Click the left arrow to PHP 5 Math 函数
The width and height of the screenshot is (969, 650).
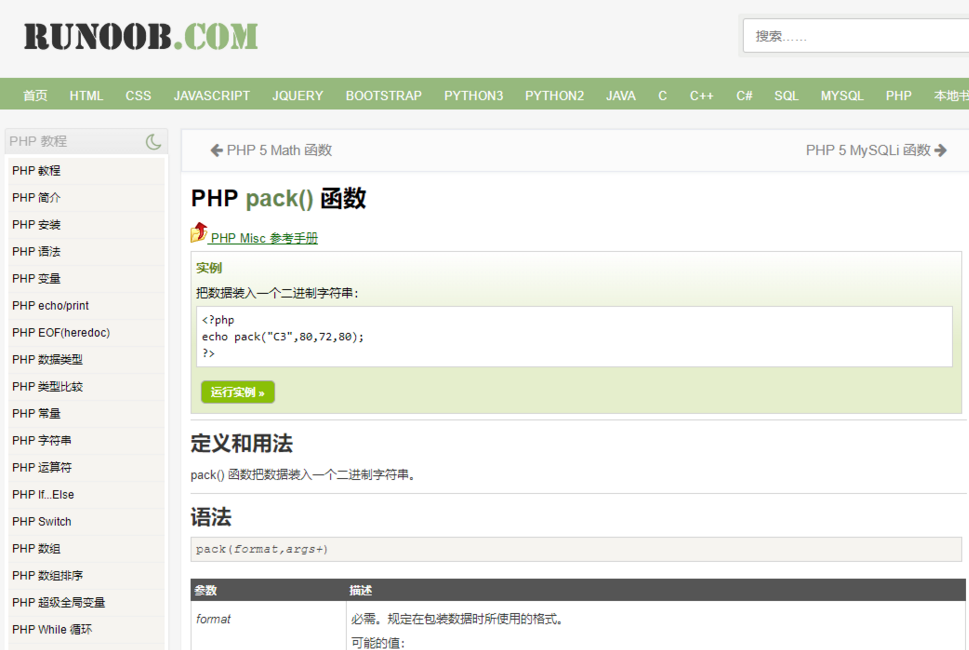[214, 150]
